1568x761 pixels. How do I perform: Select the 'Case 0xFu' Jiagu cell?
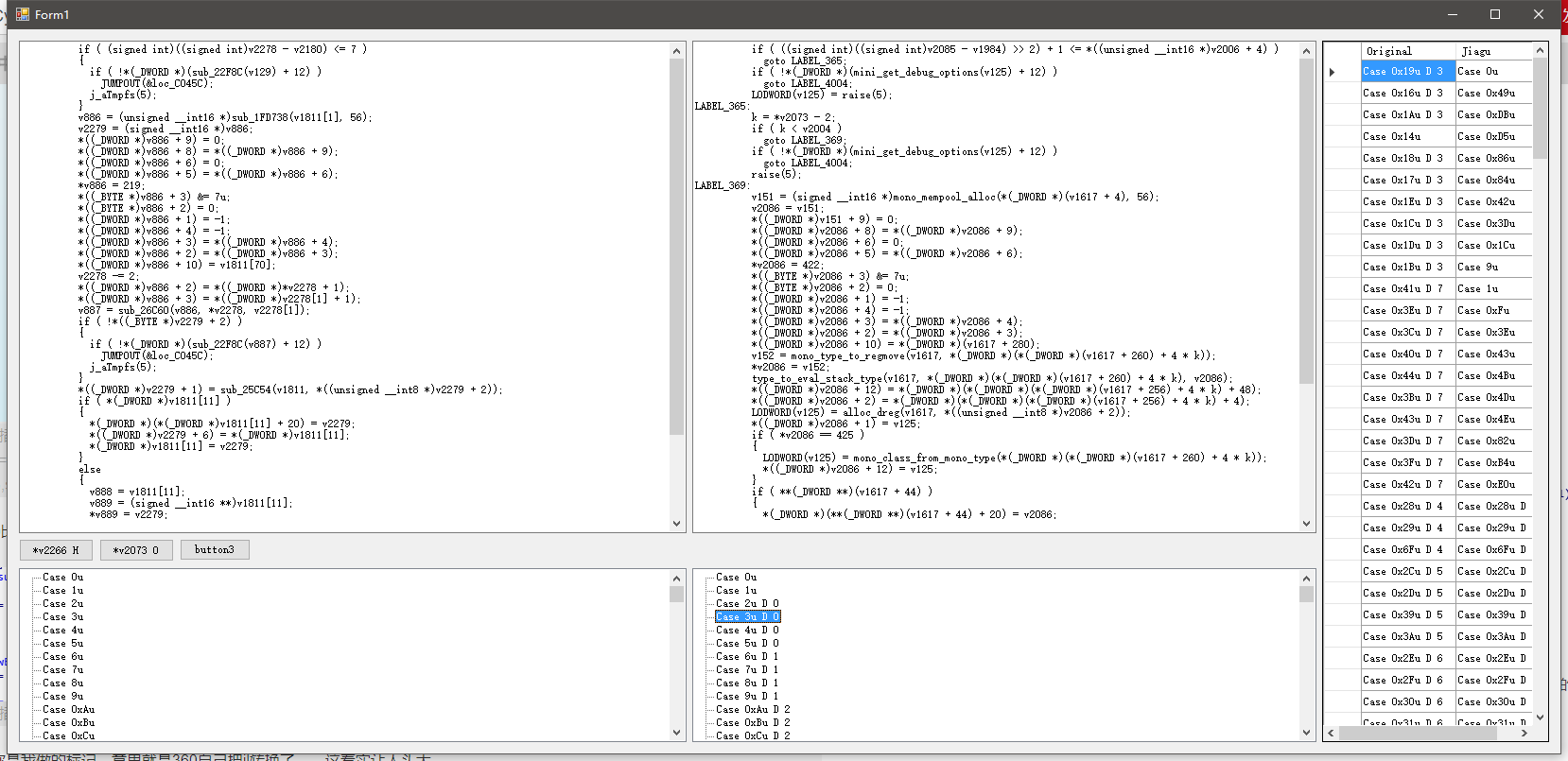pyautogui.click(x=1493, y=311)
